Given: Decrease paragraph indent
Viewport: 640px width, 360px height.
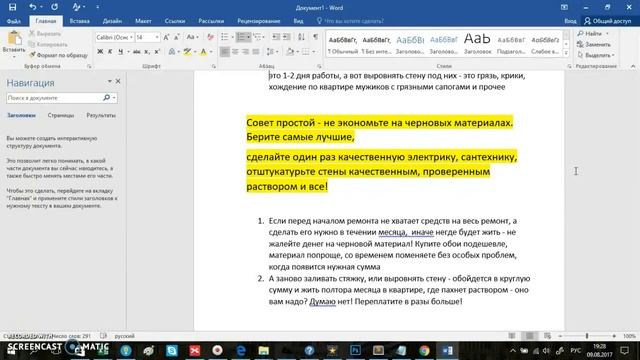Looking at the screenshot, I should (x=276, y=37).
